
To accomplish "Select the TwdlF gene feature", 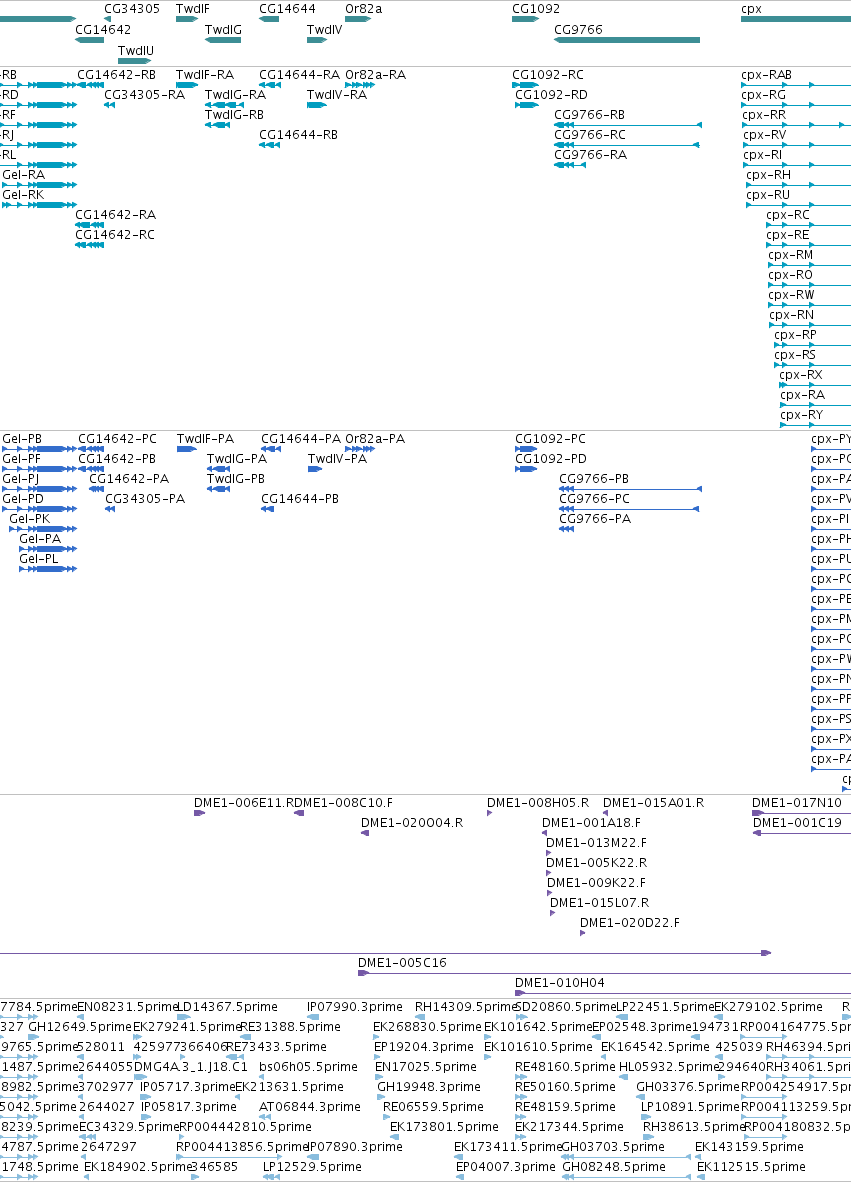I will [x=187, y=19].
